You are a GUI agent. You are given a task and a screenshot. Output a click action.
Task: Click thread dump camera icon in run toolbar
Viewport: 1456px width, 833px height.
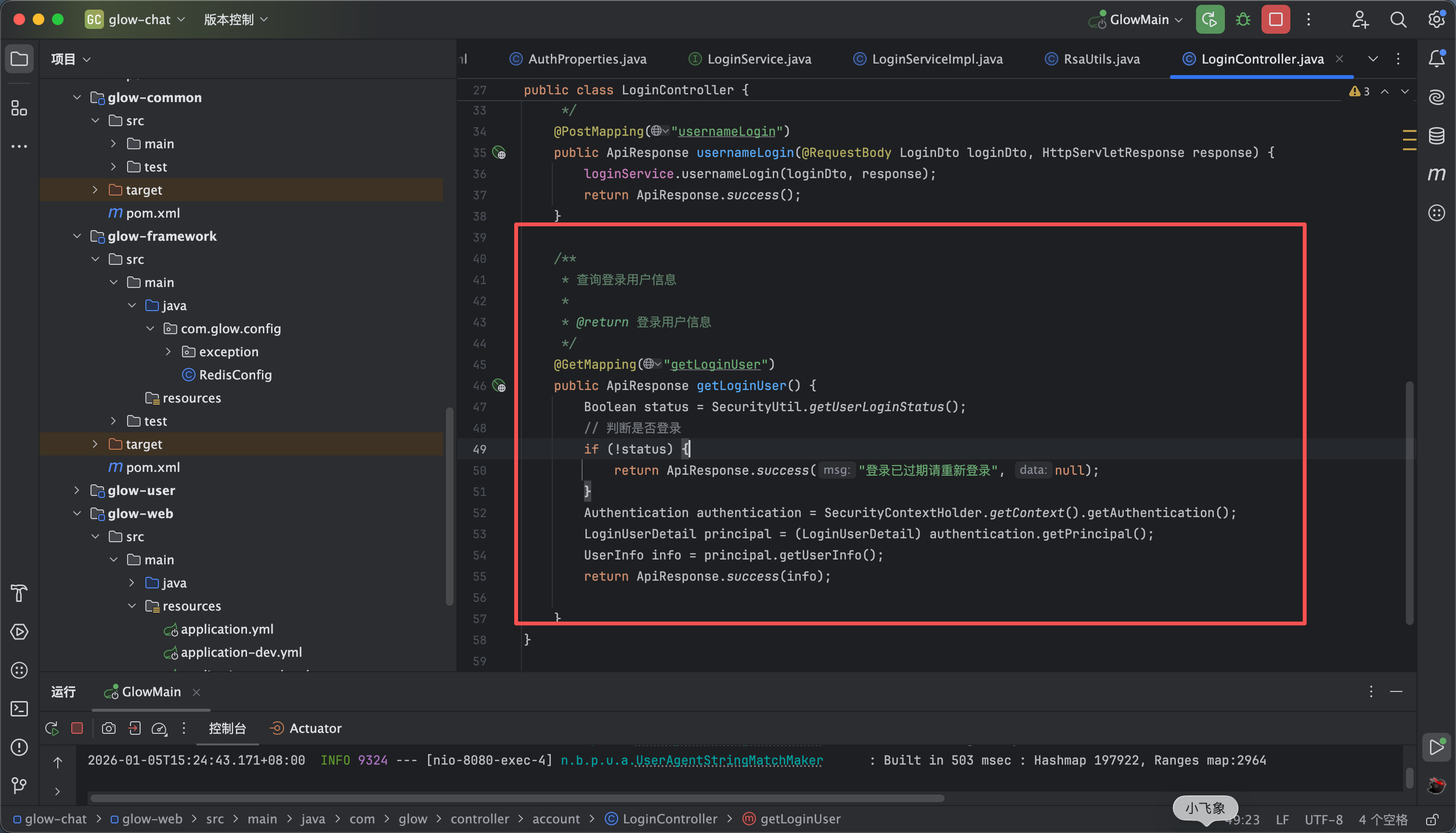(109, 729)
